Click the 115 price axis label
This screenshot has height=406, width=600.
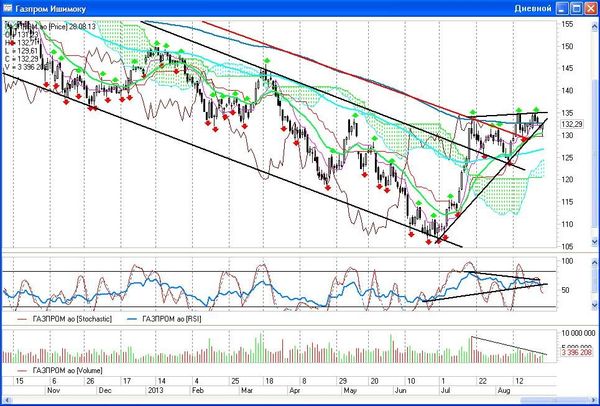pyautogui.click(x=567, y=202)
